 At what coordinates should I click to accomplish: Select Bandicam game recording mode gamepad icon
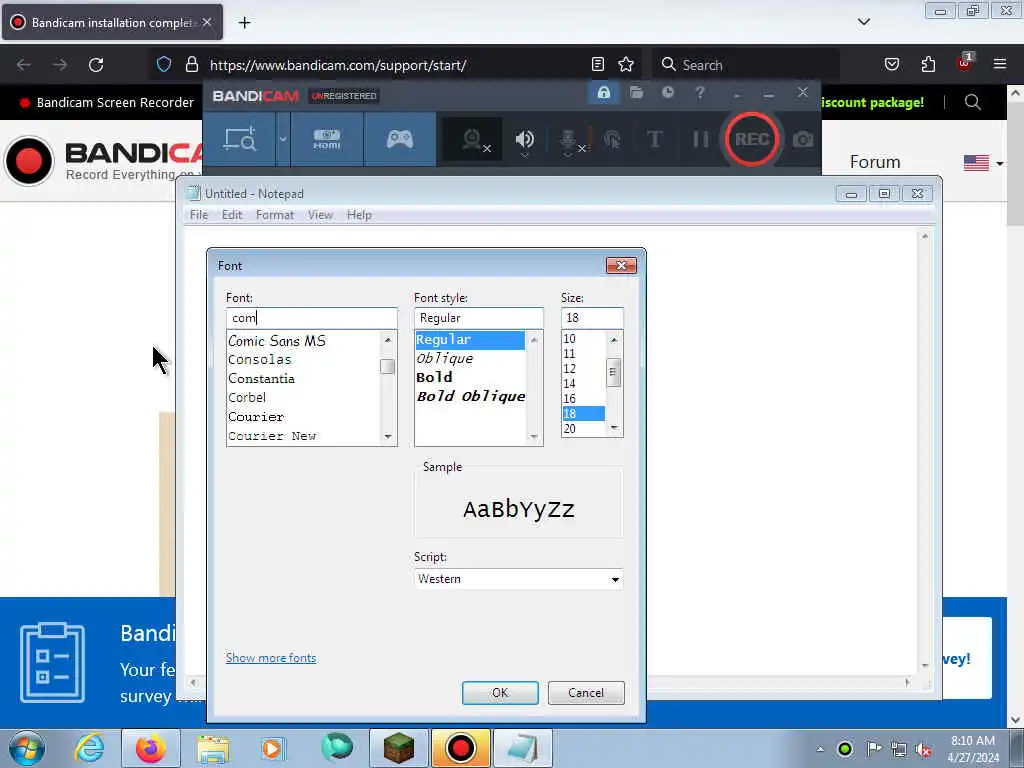[400, 139]
